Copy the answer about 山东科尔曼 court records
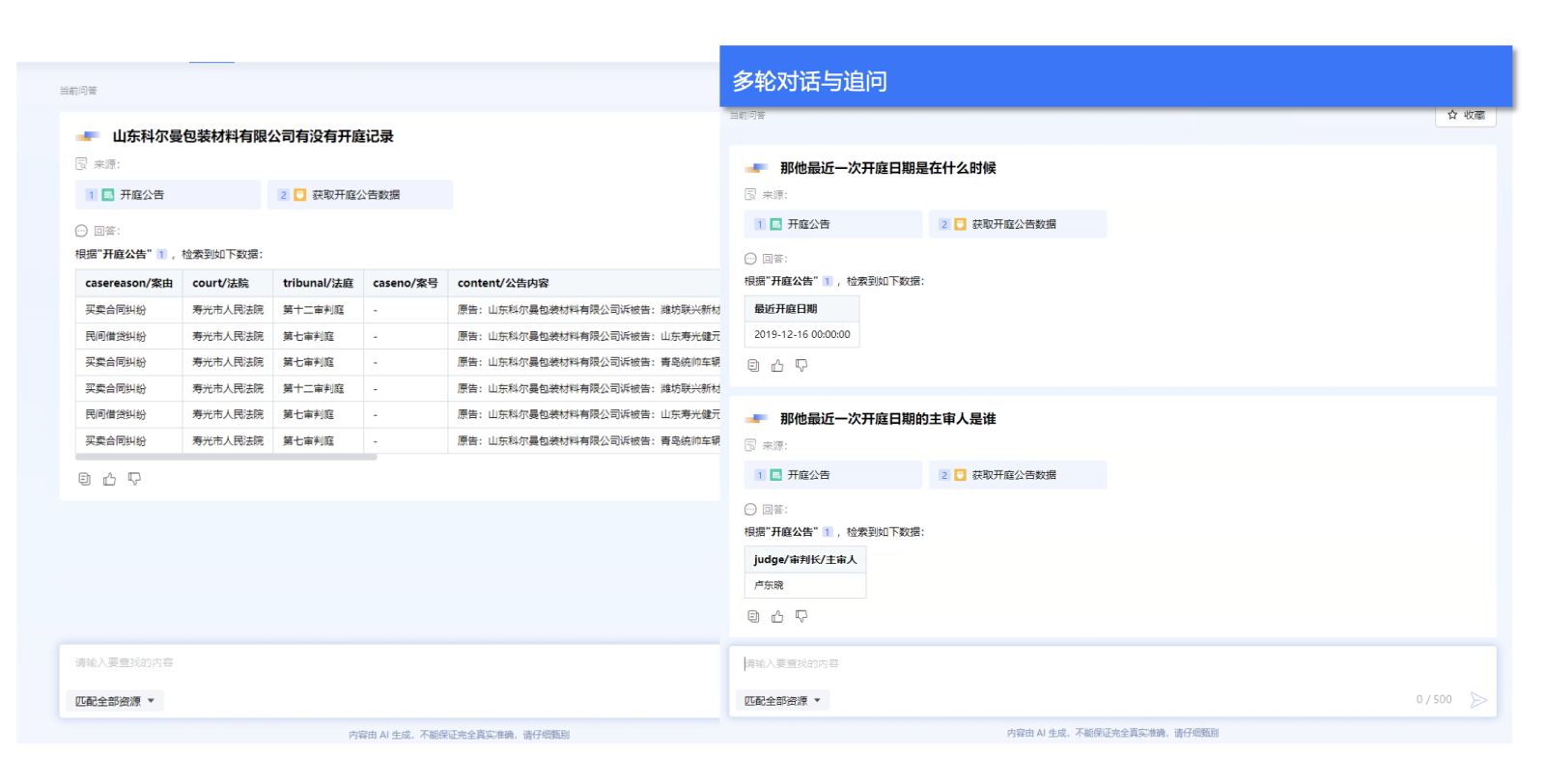Image resolution: width=1545 pixels, height=784 pixels. [84, 479]
